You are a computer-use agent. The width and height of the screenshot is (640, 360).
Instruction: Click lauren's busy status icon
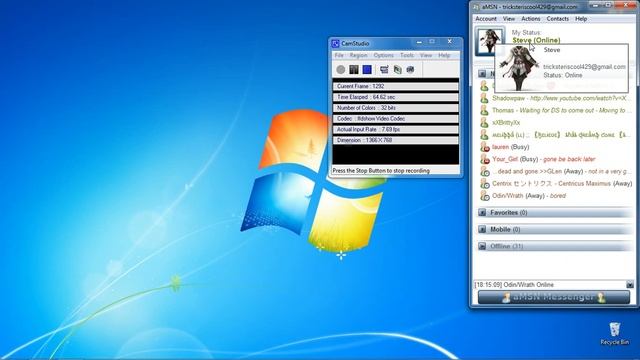click(x=484, y=147)
